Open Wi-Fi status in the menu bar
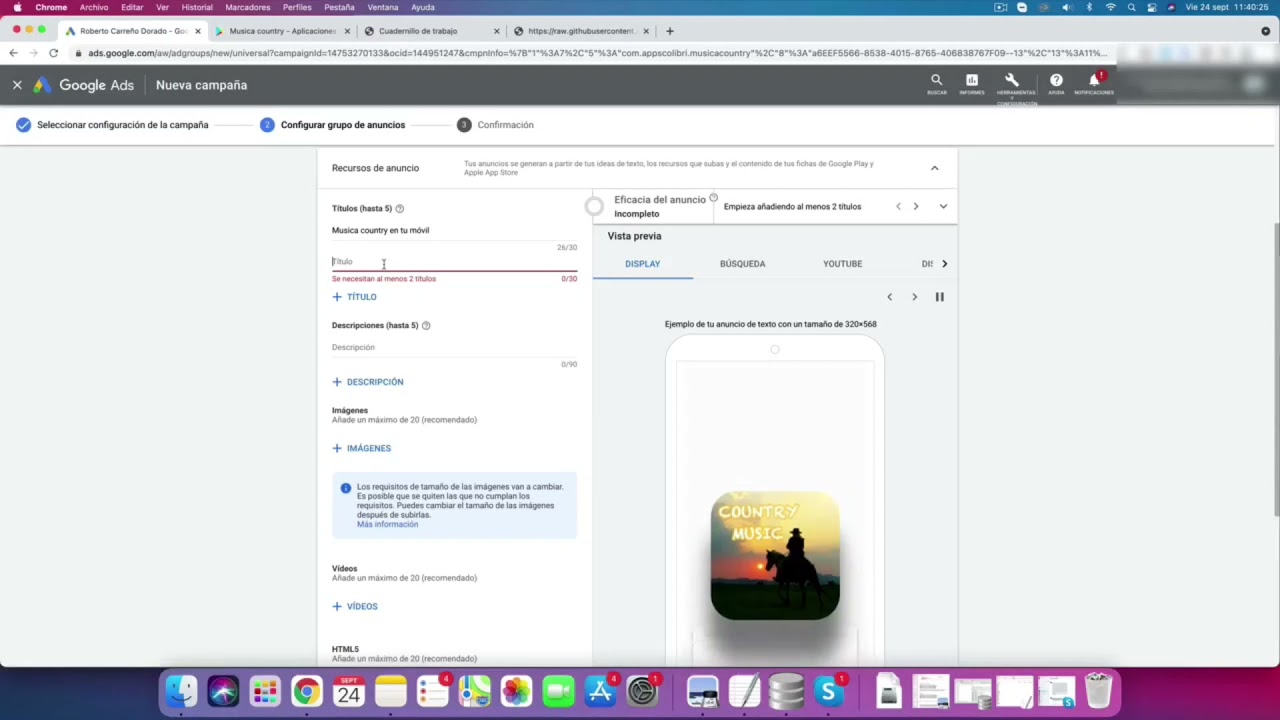The width and height of the screenshot is (1280, 720). click(1110, 7)
